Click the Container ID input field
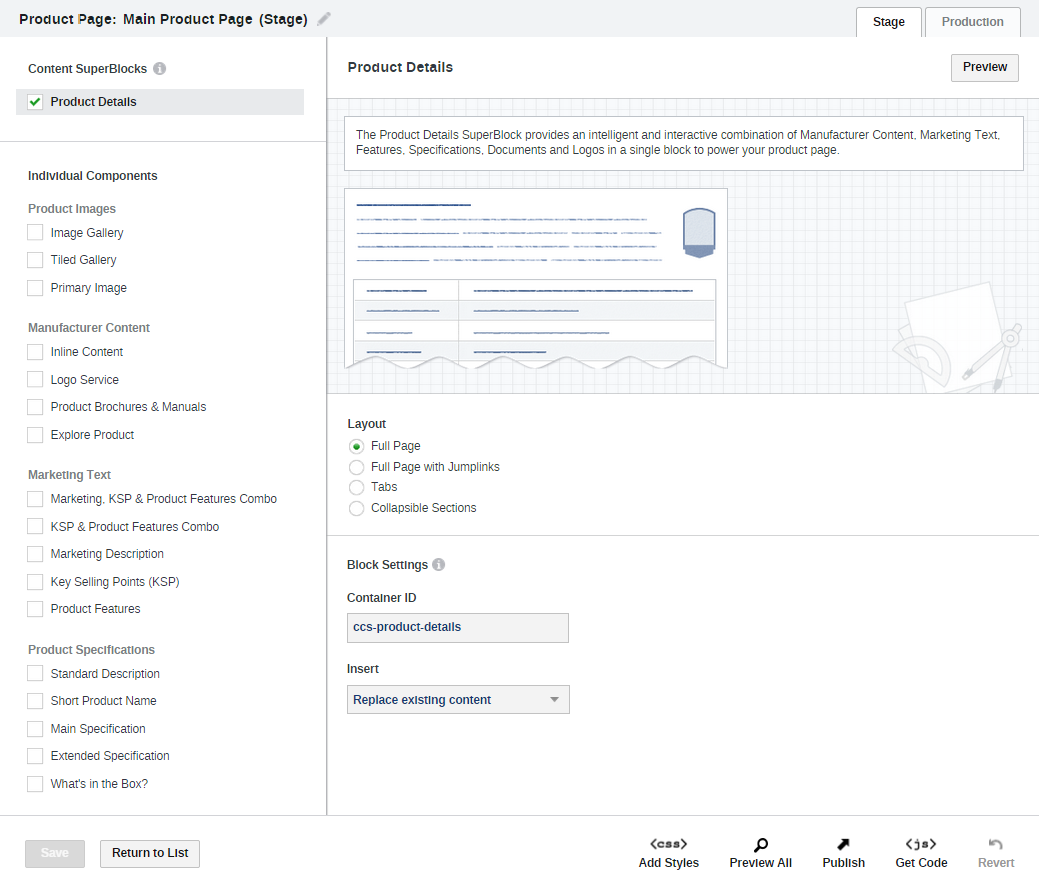This screenshot has height=893, width=1039. point(458,628)
